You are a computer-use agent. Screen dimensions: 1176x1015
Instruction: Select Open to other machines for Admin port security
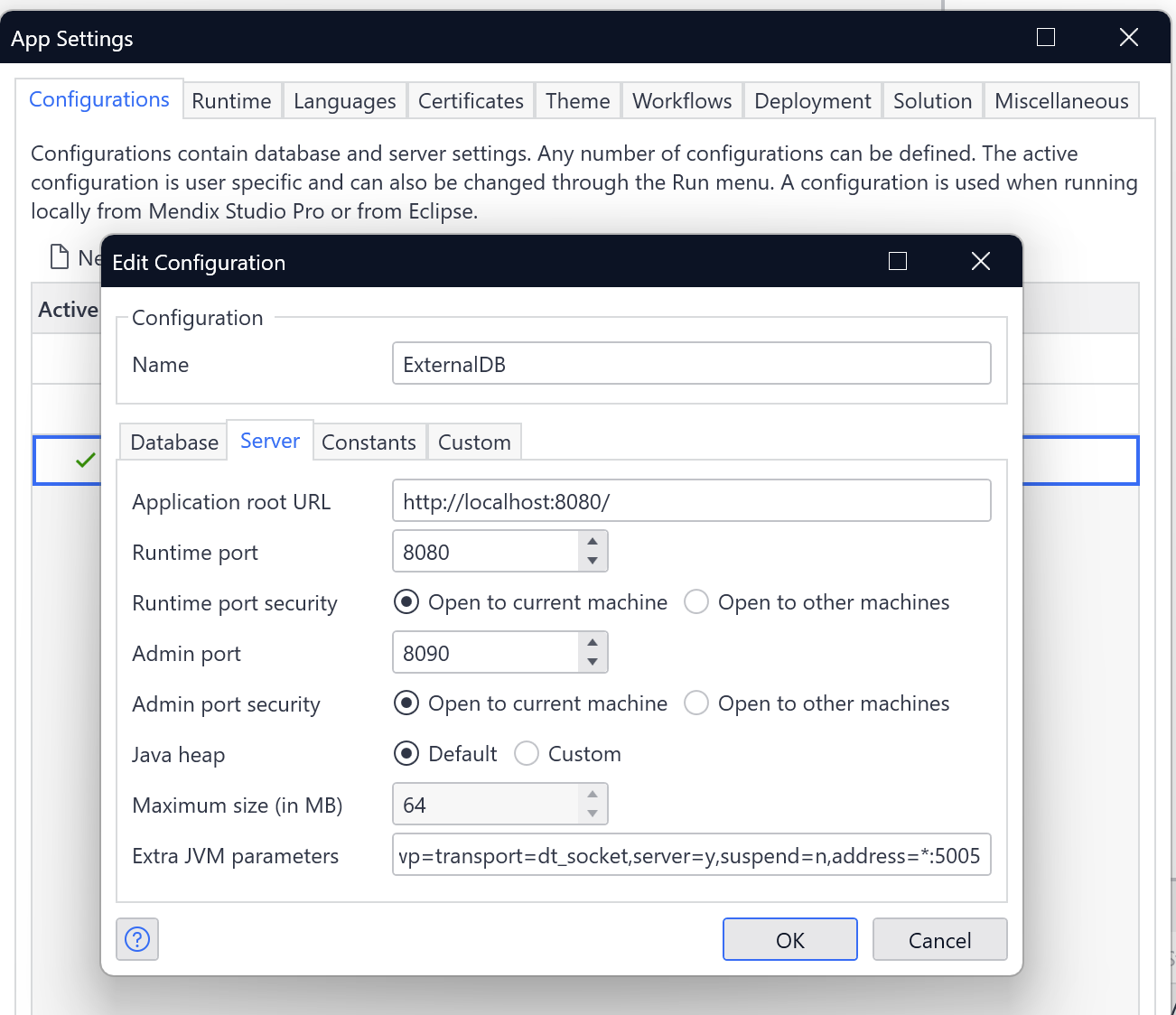click(x=696, y=703)
